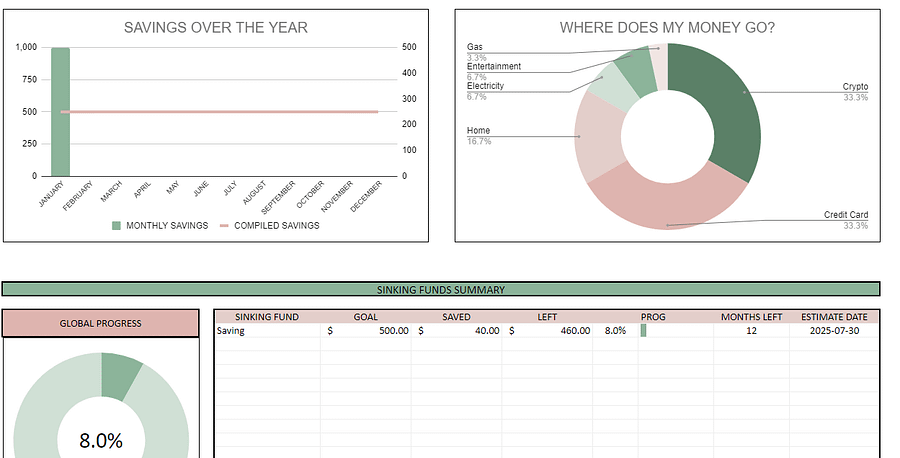Viewport: 900px width, 458px height.
Task: Select the 500.00 goal cell
Action: pos(366,331)
